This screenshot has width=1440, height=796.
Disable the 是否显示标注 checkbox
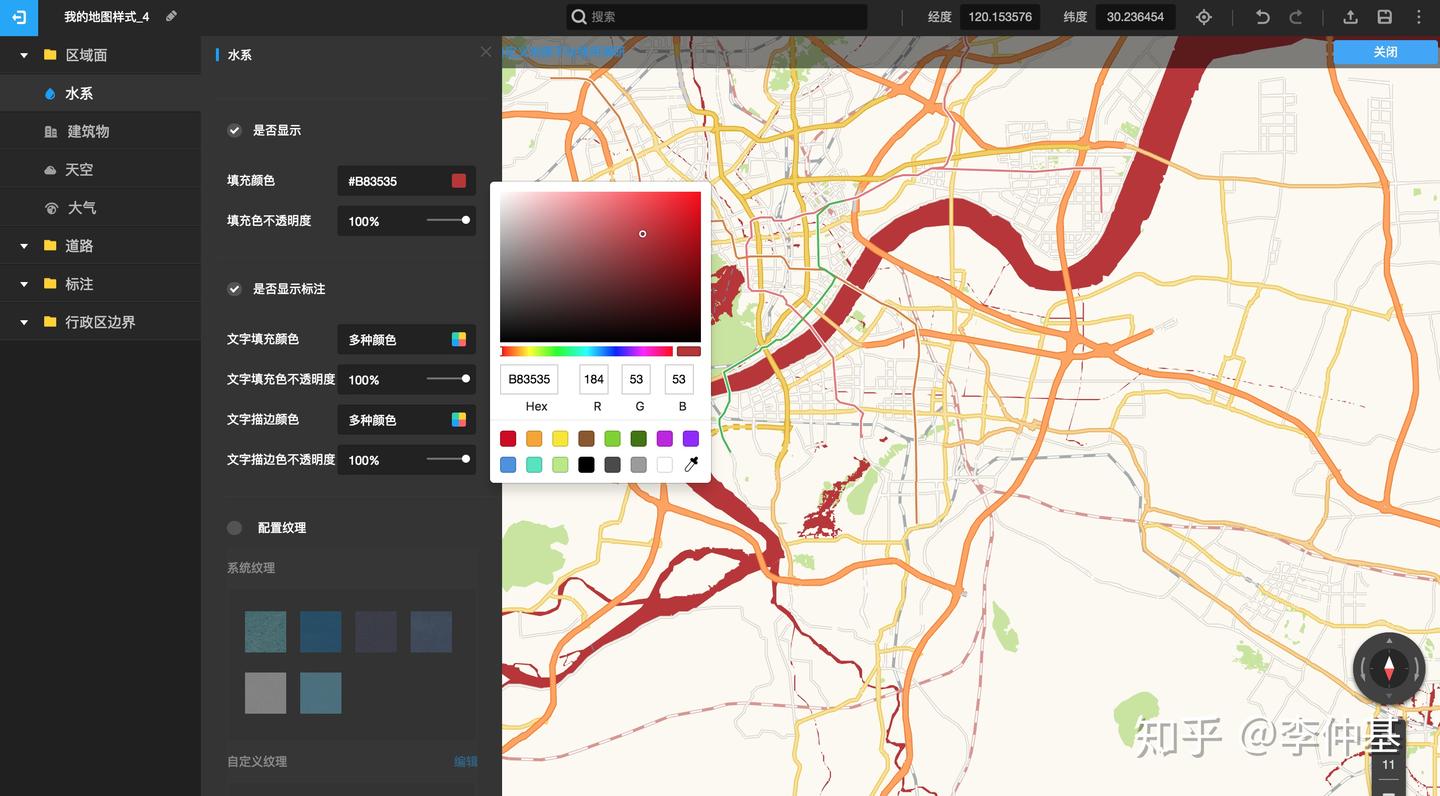point(234,289)
